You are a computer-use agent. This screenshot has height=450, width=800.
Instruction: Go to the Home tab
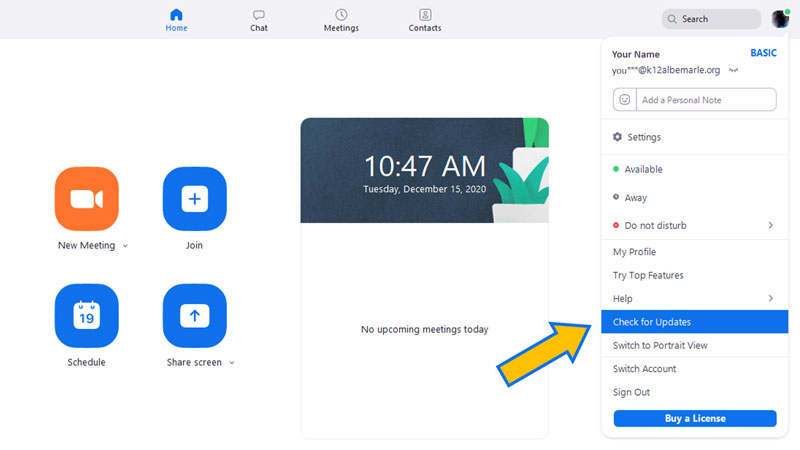point(176,20)
